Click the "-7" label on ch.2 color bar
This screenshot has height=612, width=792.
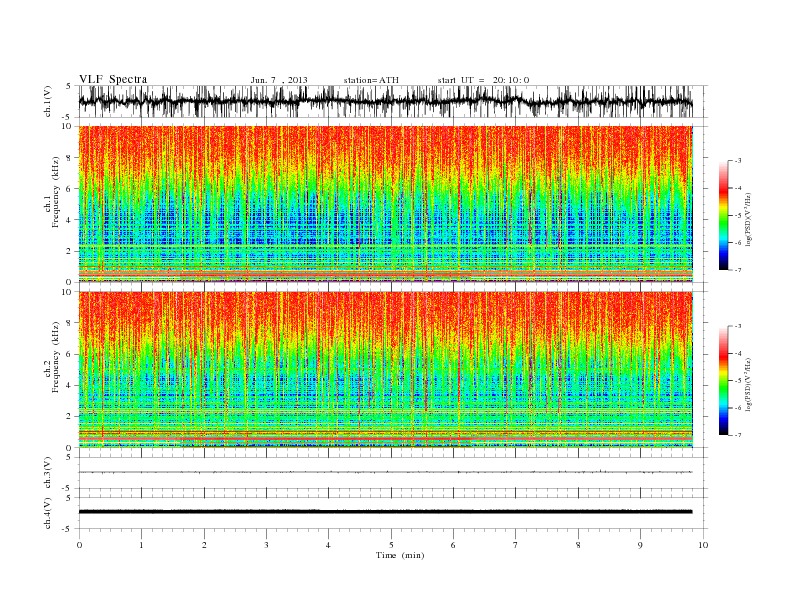click(737, 435)
